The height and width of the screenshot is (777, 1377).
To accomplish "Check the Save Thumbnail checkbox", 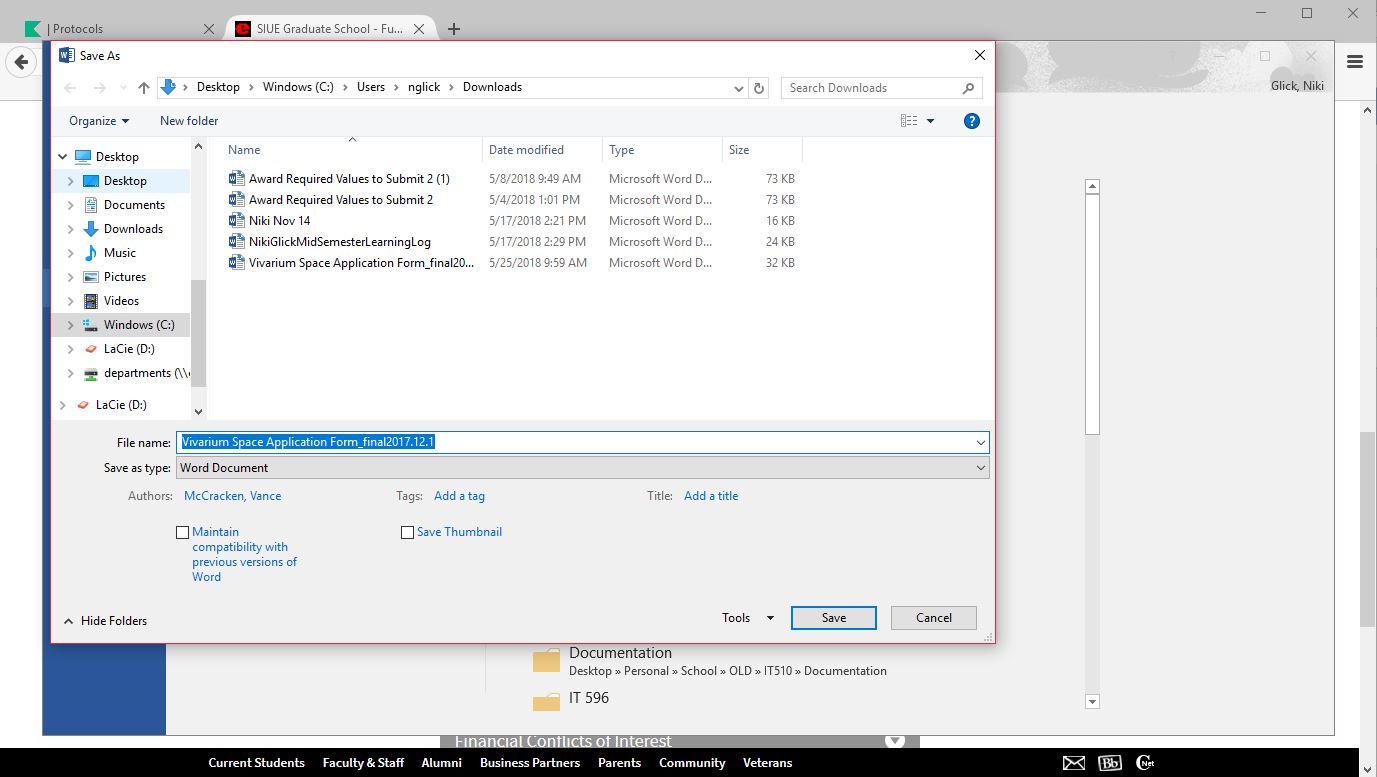I will [407, 533].
